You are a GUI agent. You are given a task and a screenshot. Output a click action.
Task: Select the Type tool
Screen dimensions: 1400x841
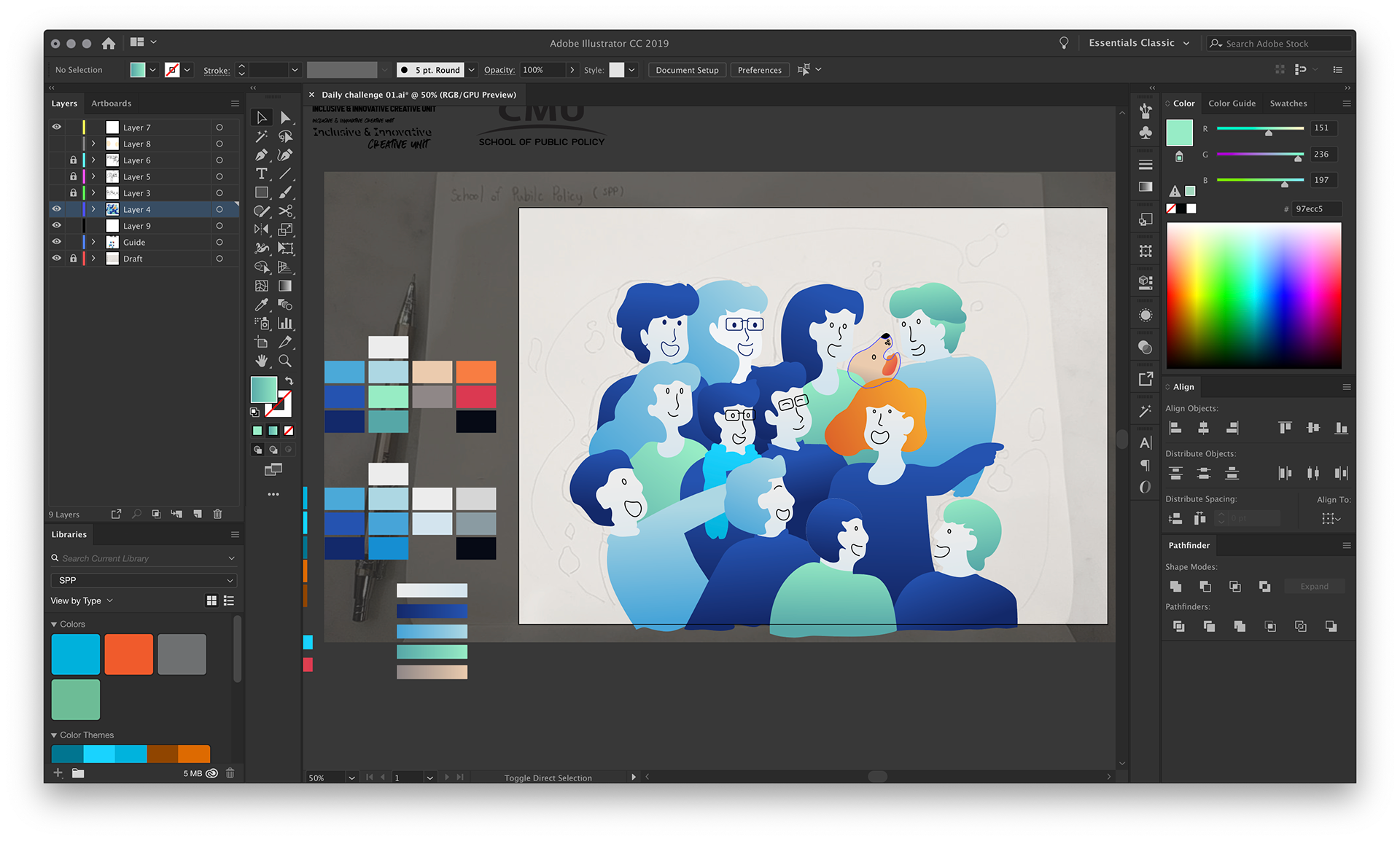261,173
